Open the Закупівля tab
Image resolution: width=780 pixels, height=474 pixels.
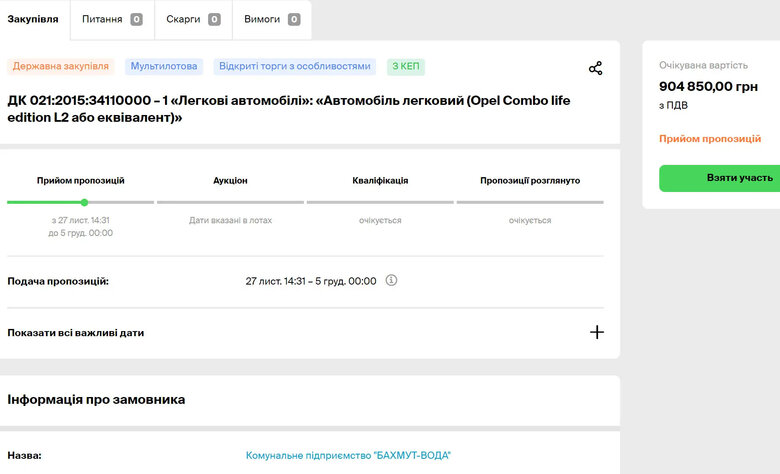click(33, 19)
